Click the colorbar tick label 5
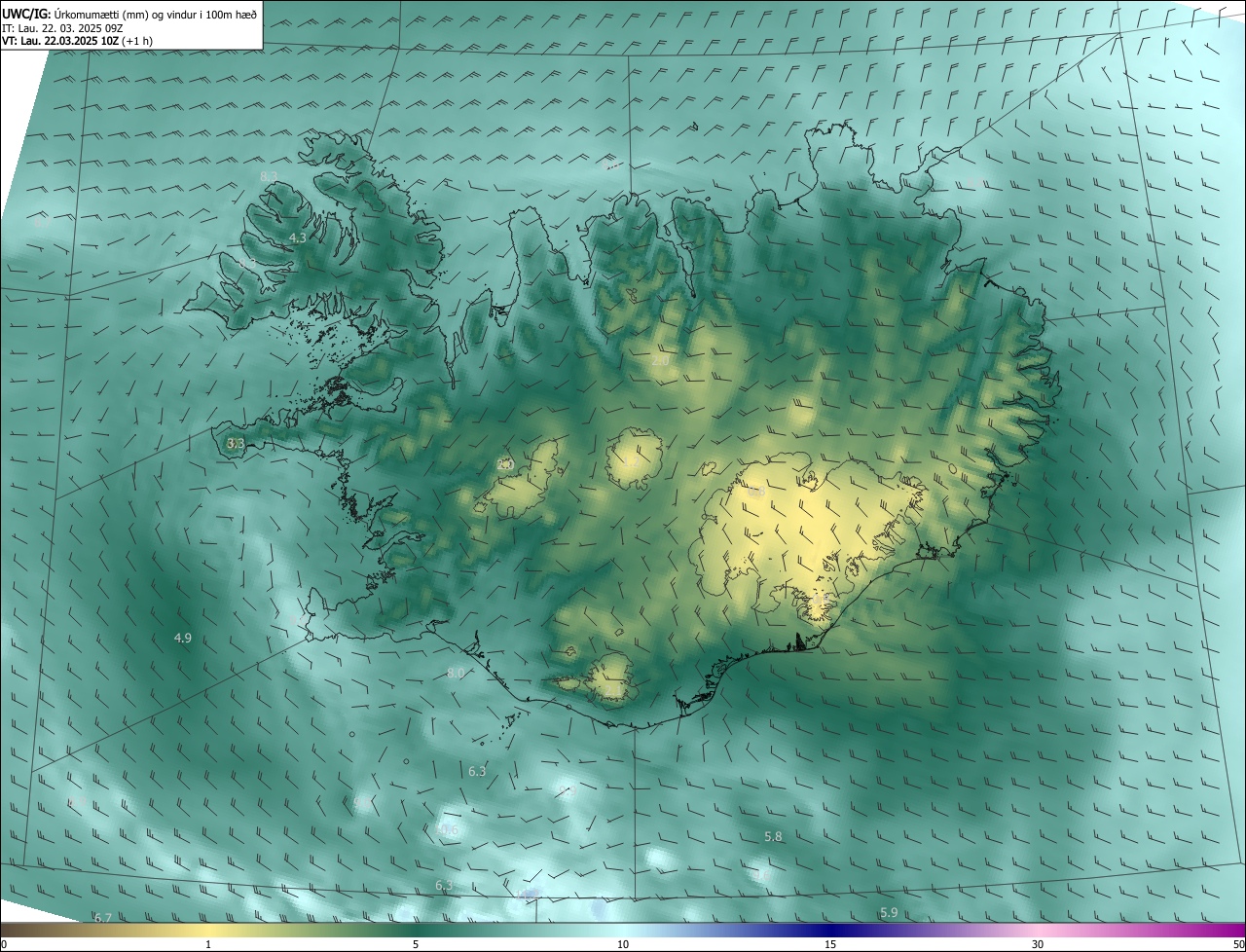This screenshot has height=952, width=1246. [416, 944]
